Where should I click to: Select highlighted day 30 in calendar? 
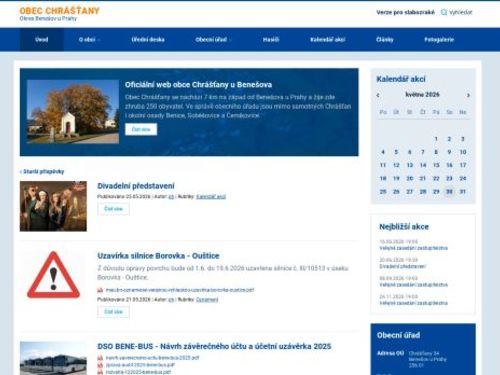coord(449,192)
